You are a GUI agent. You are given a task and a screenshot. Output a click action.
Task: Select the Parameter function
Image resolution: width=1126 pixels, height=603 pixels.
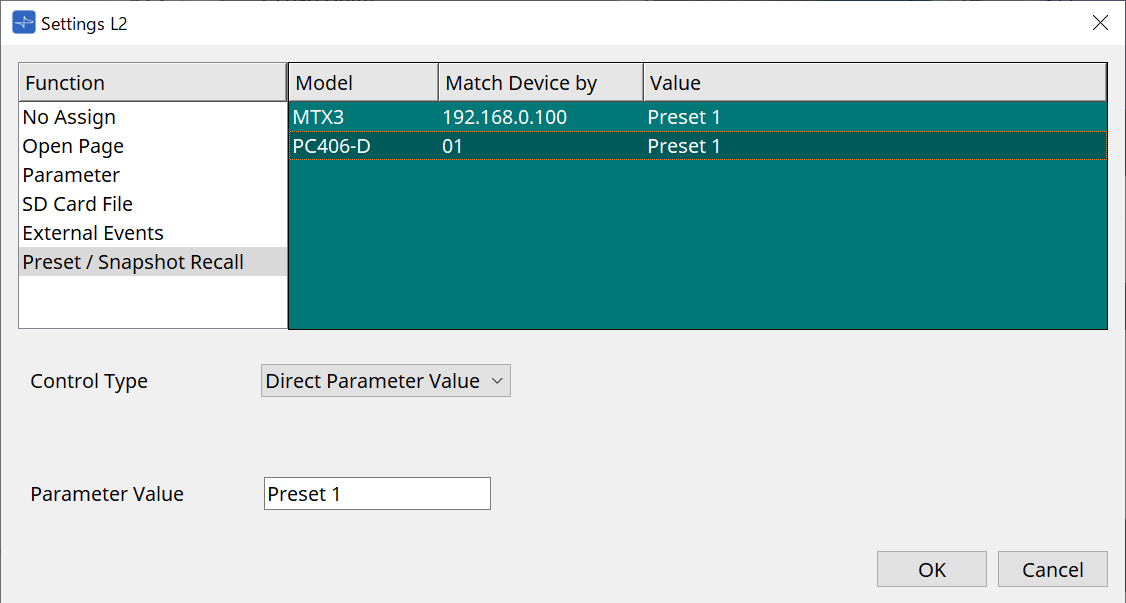point(71,175)
